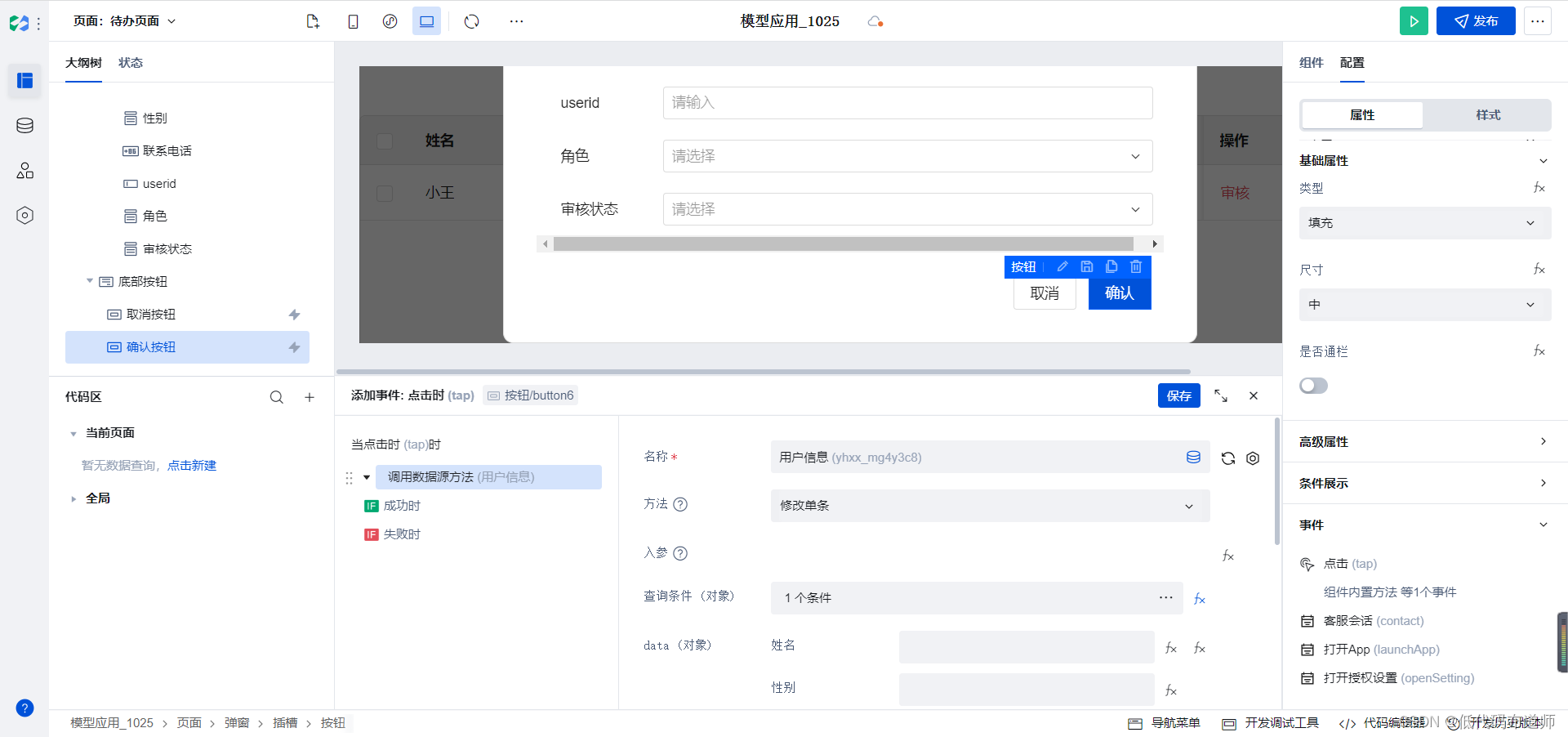This screenshot has width=1568, height=737.
Task: Click the cloud sync status icon
Action: tap(875, 21)
